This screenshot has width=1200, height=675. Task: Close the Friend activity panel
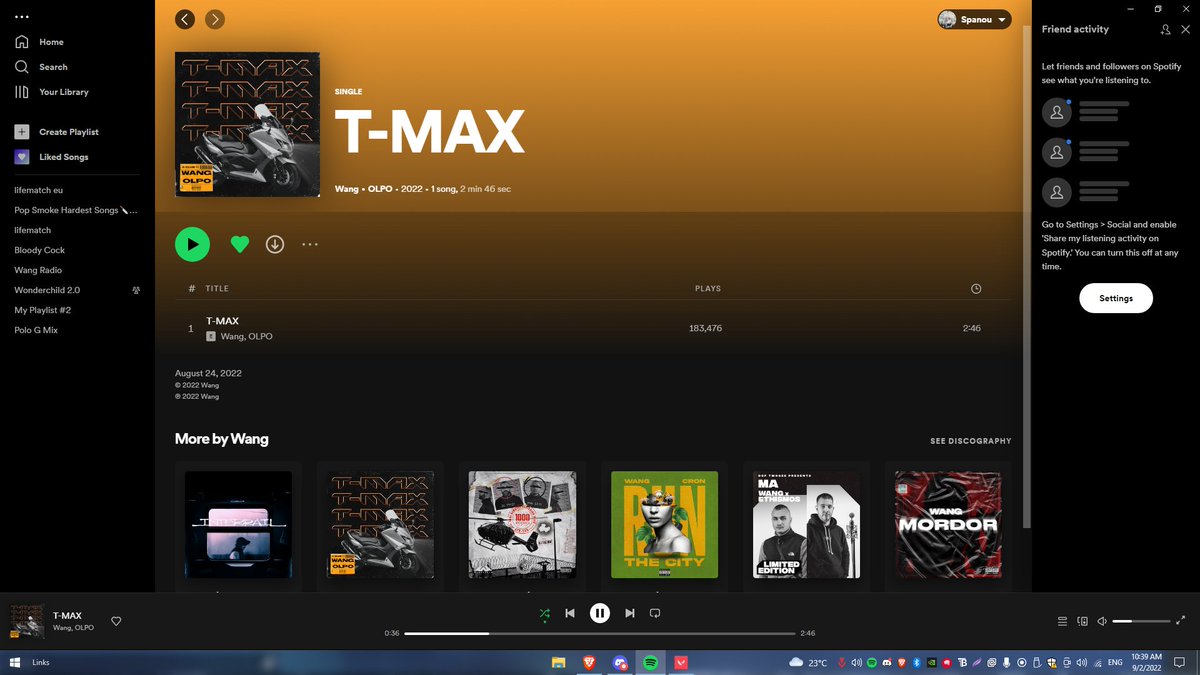pyautogui.click(x=1186, y=30)
